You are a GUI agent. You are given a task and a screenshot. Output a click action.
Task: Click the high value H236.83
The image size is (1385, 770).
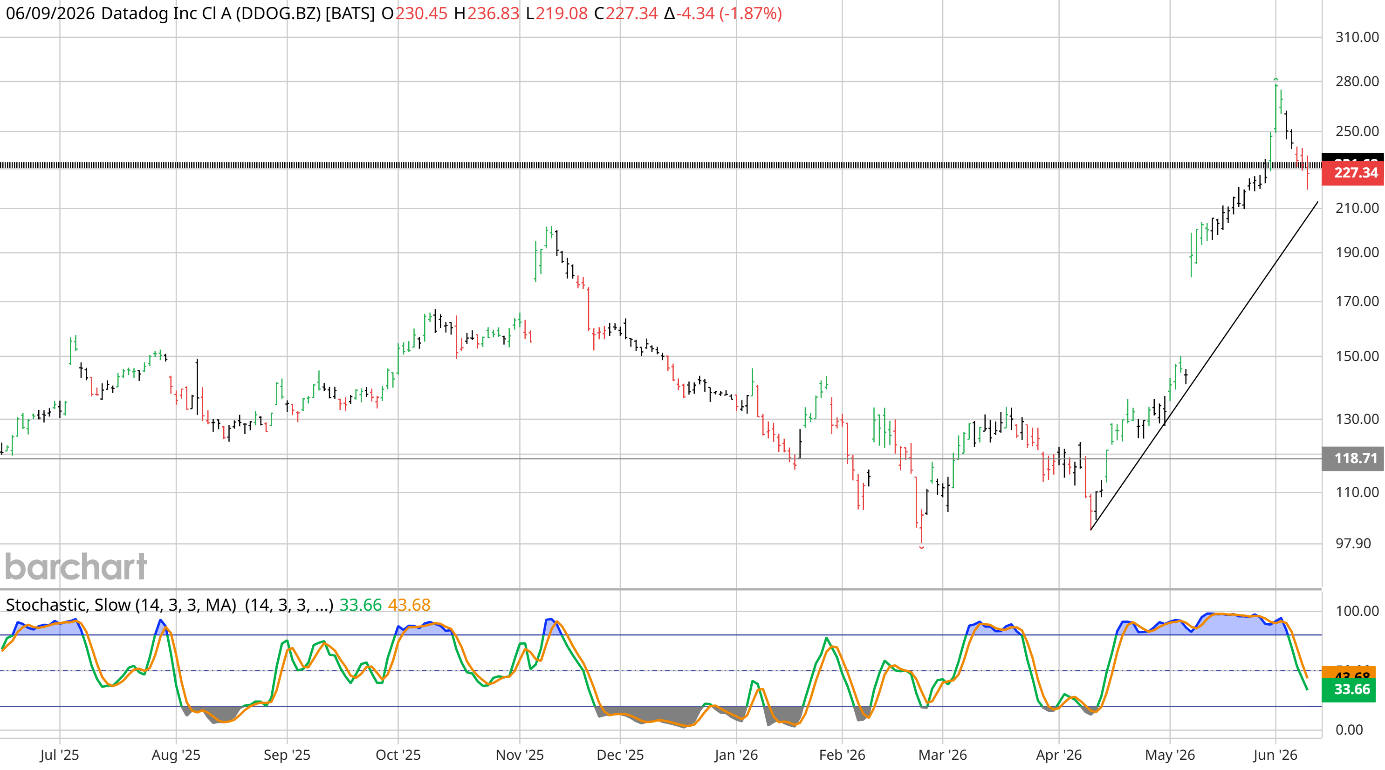point(489,14)
